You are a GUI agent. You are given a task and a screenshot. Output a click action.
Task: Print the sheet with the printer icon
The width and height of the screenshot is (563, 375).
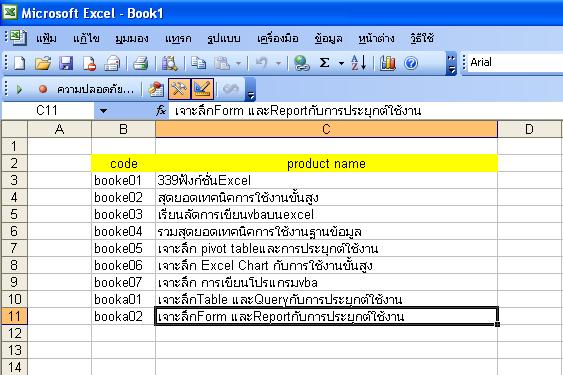coord(140,63)
